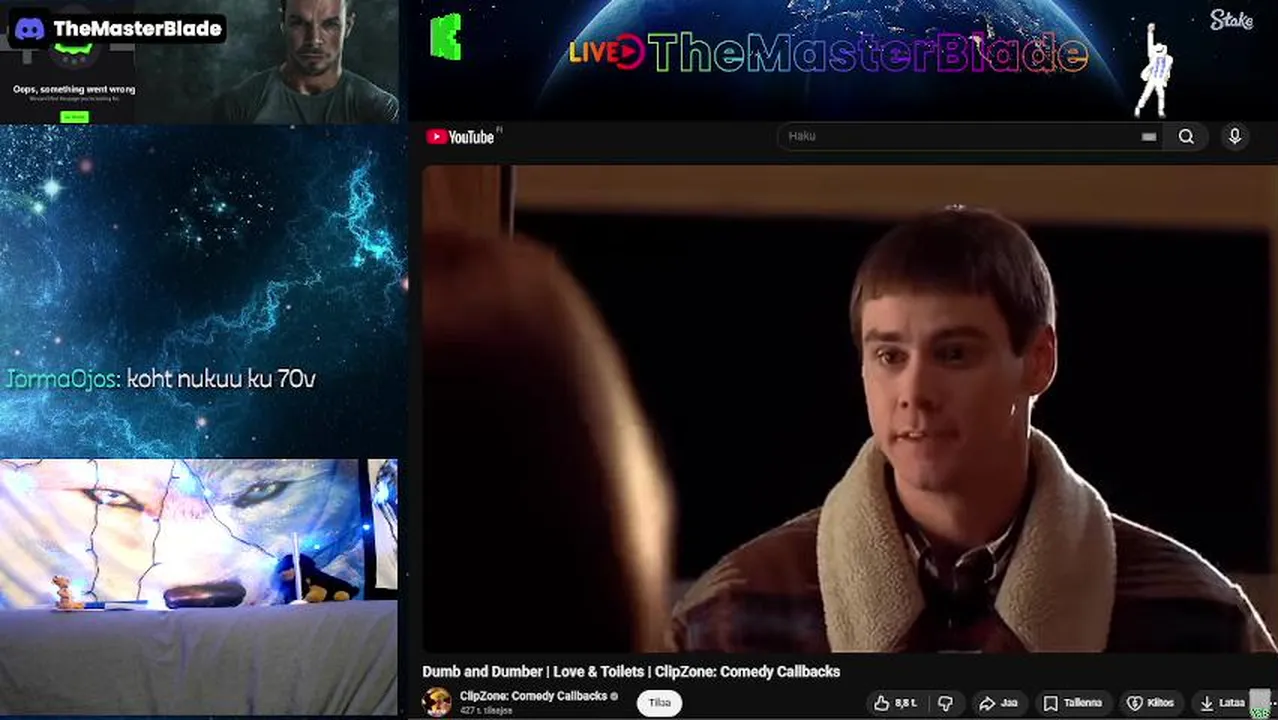The height and width of the screenshot is (720, 1278).
Task: Download video with Lataa button
Action: tap(1223, 703)
